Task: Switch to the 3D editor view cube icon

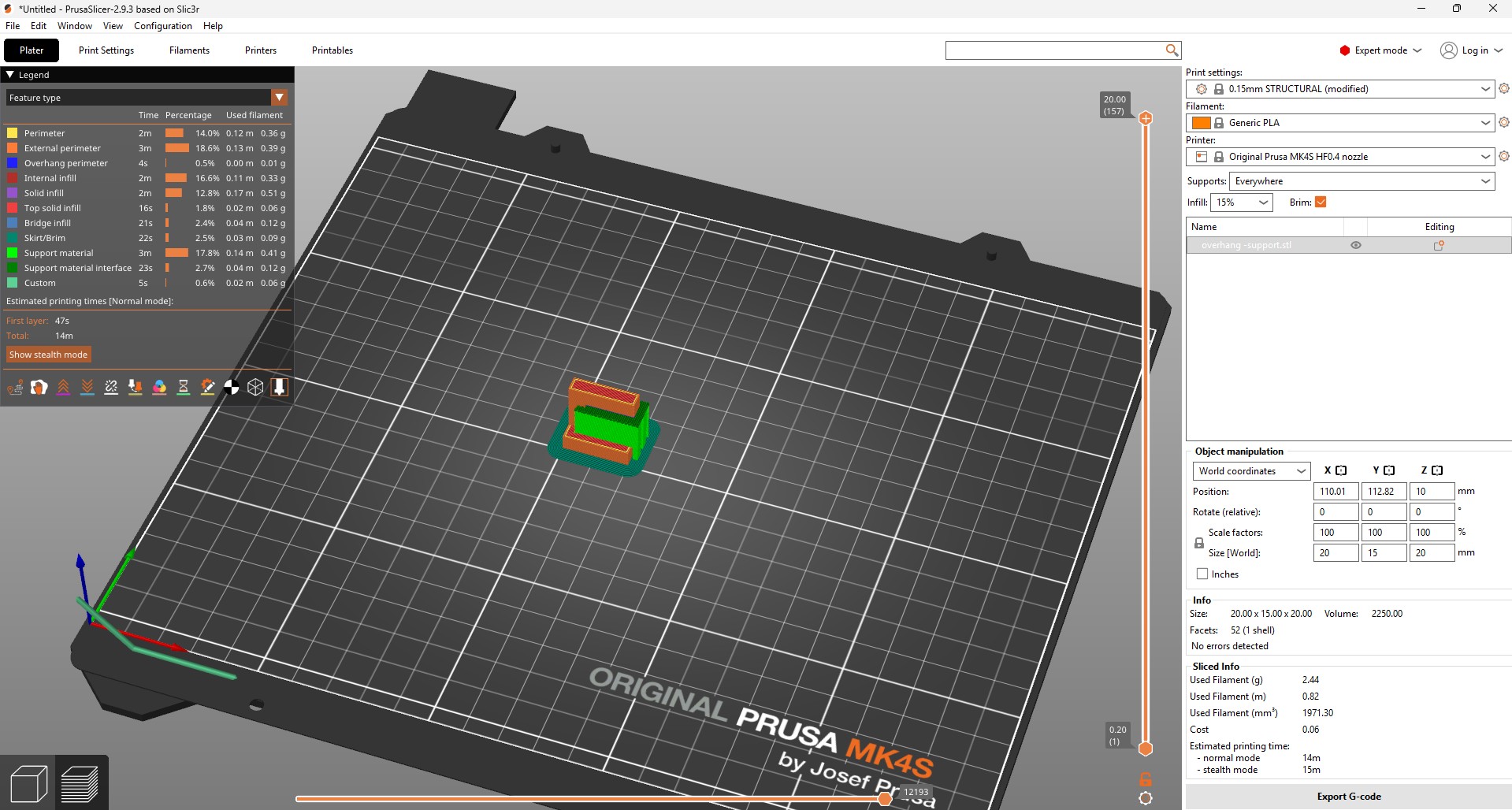Action: pos(29,784)
